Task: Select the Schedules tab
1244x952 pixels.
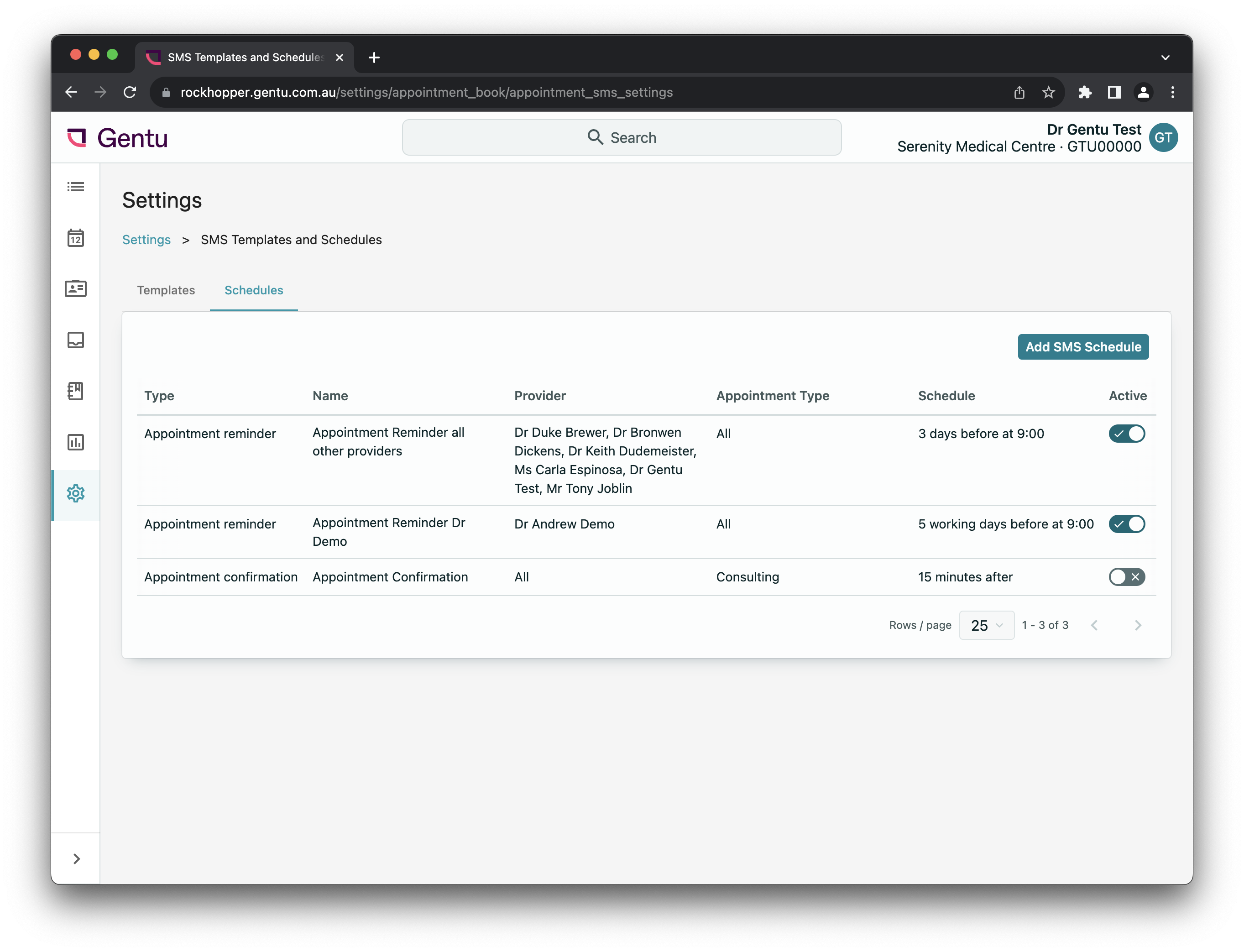Action: click(x=254, y=290)
